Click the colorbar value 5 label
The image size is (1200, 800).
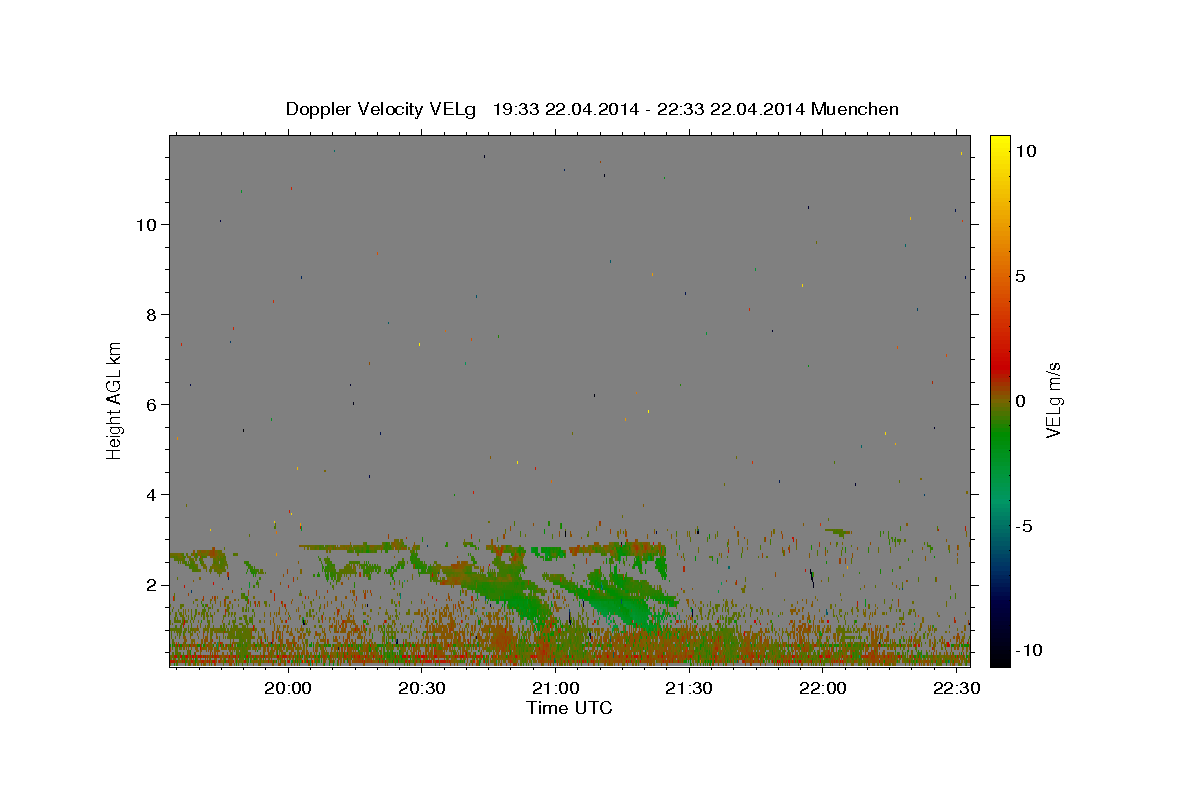point(1020,276)
